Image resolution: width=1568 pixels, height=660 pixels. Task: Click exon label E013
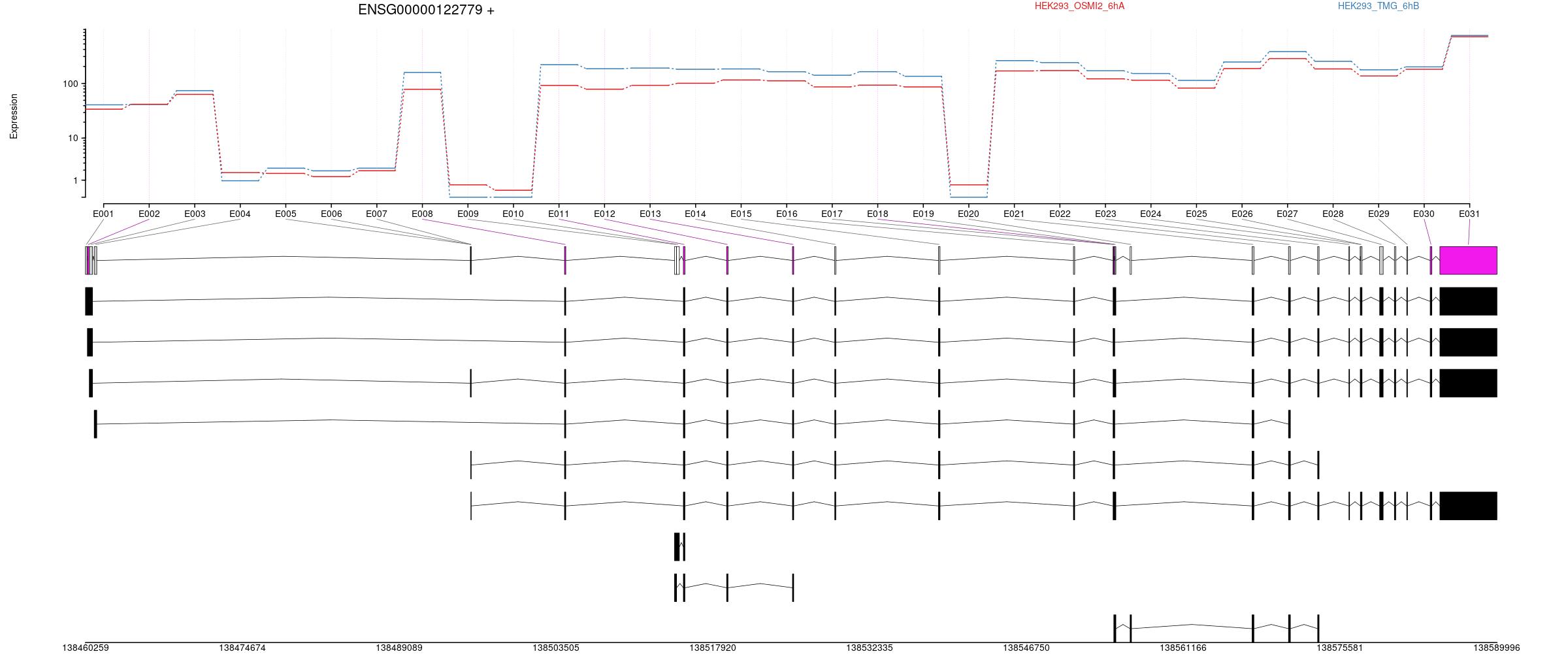point(650,214)
